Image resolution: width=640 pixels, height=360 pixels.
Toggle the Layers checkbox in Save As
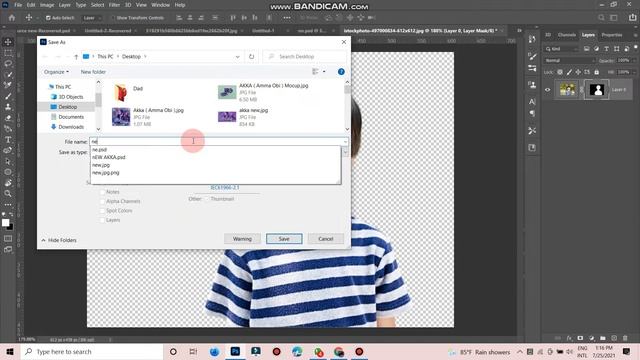[x=102, y=220]
